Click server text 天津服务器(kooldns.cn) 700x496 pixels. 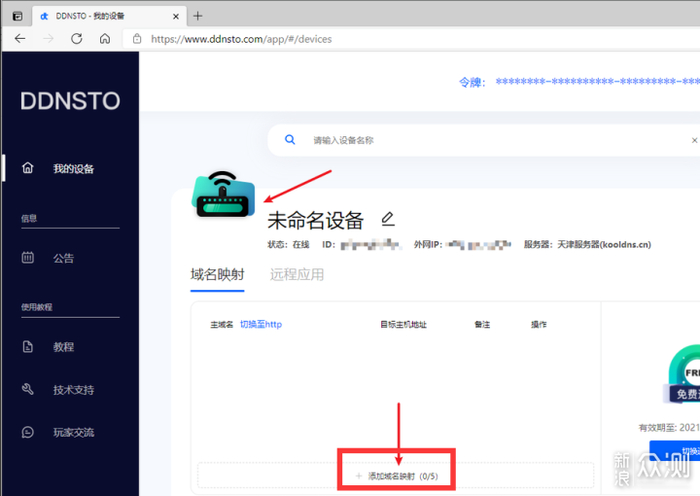604,245
